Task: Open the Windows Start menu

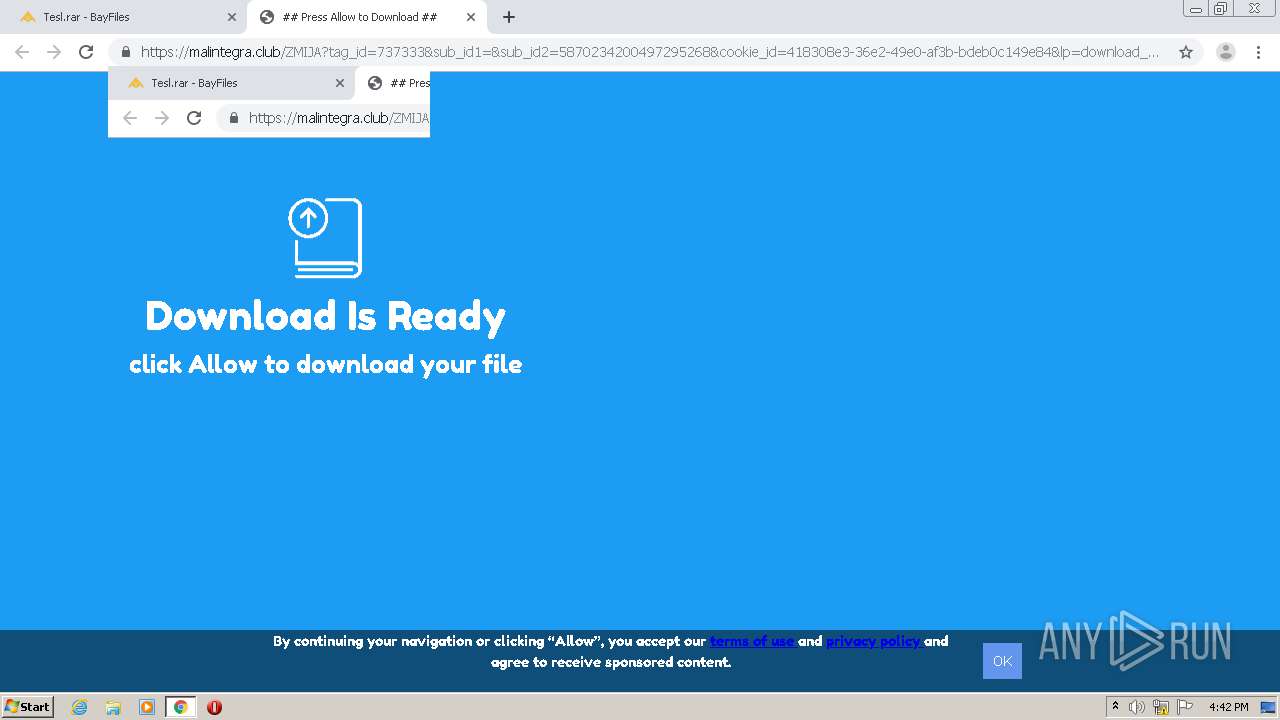Action: pyautogui.click(x=28, y=706)
